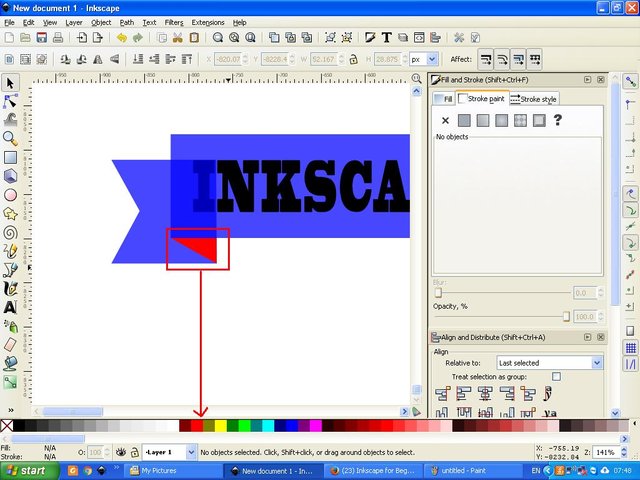This screenshot has width=640, height=480.
Task: Select the Spray tool
Action: pyautogui.click(x=10, y=326)
